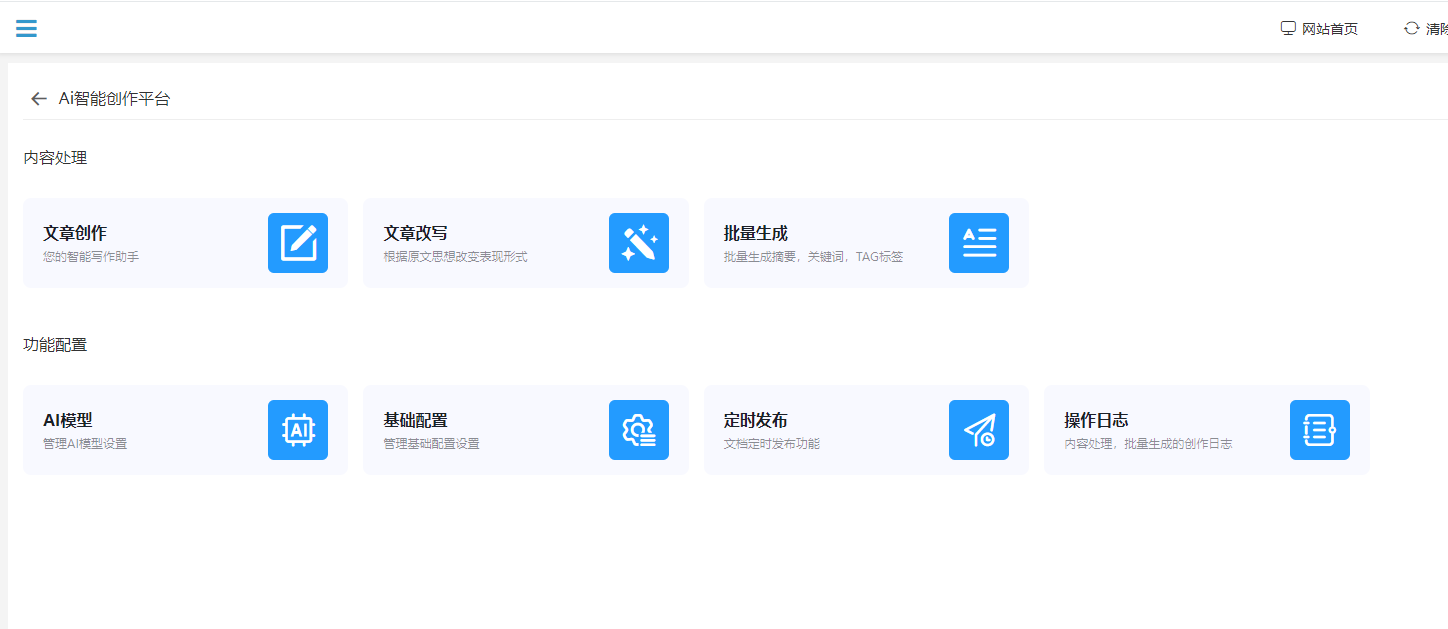Screen dimensions: 1448x629
Task: Open the 文章改写 card title
Action: (416, 233)
